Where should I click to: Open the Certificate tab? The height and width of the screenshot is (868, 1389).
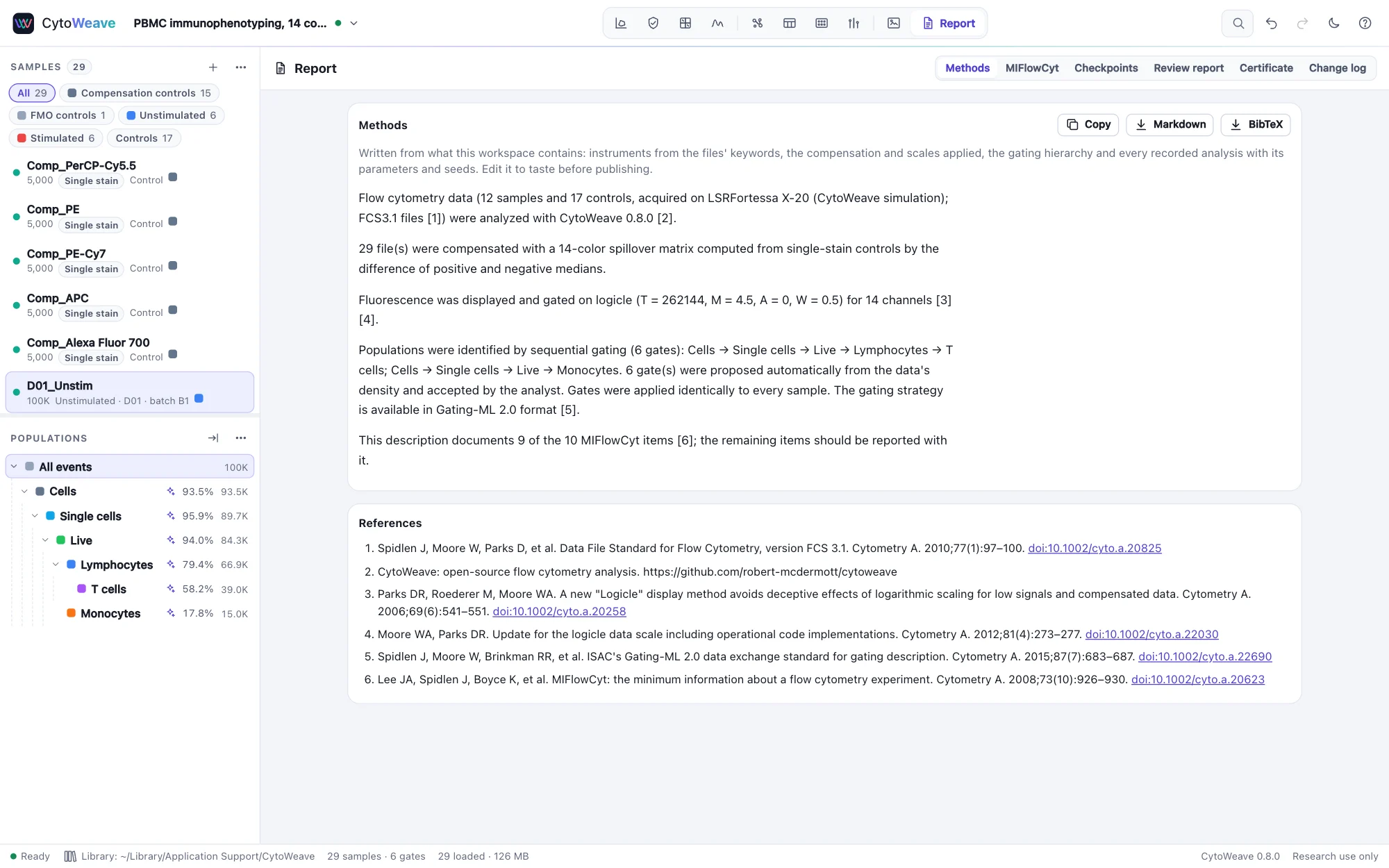[x=1266, y=68]
